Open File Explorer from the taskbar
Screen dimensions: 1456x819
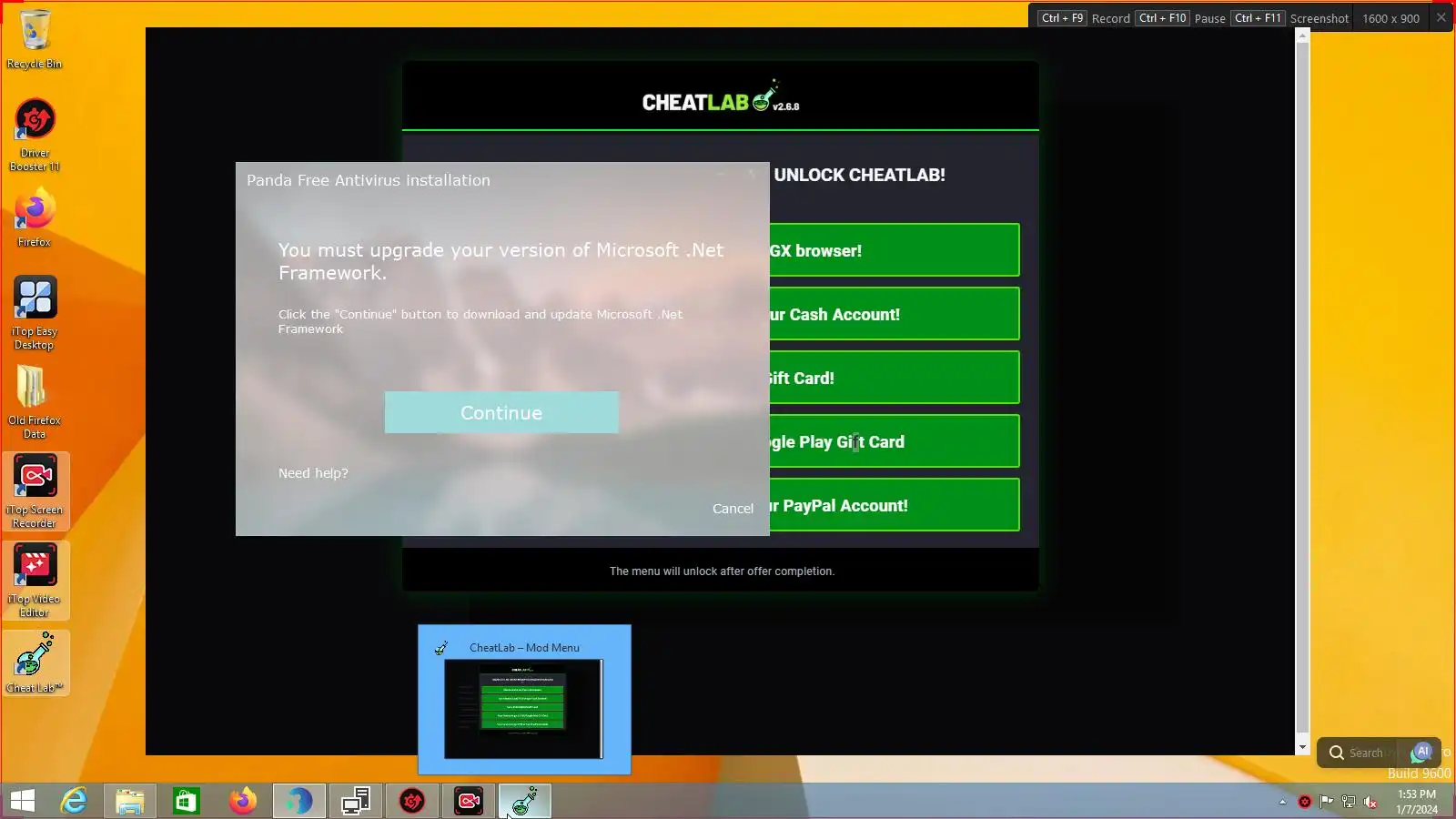130,801
